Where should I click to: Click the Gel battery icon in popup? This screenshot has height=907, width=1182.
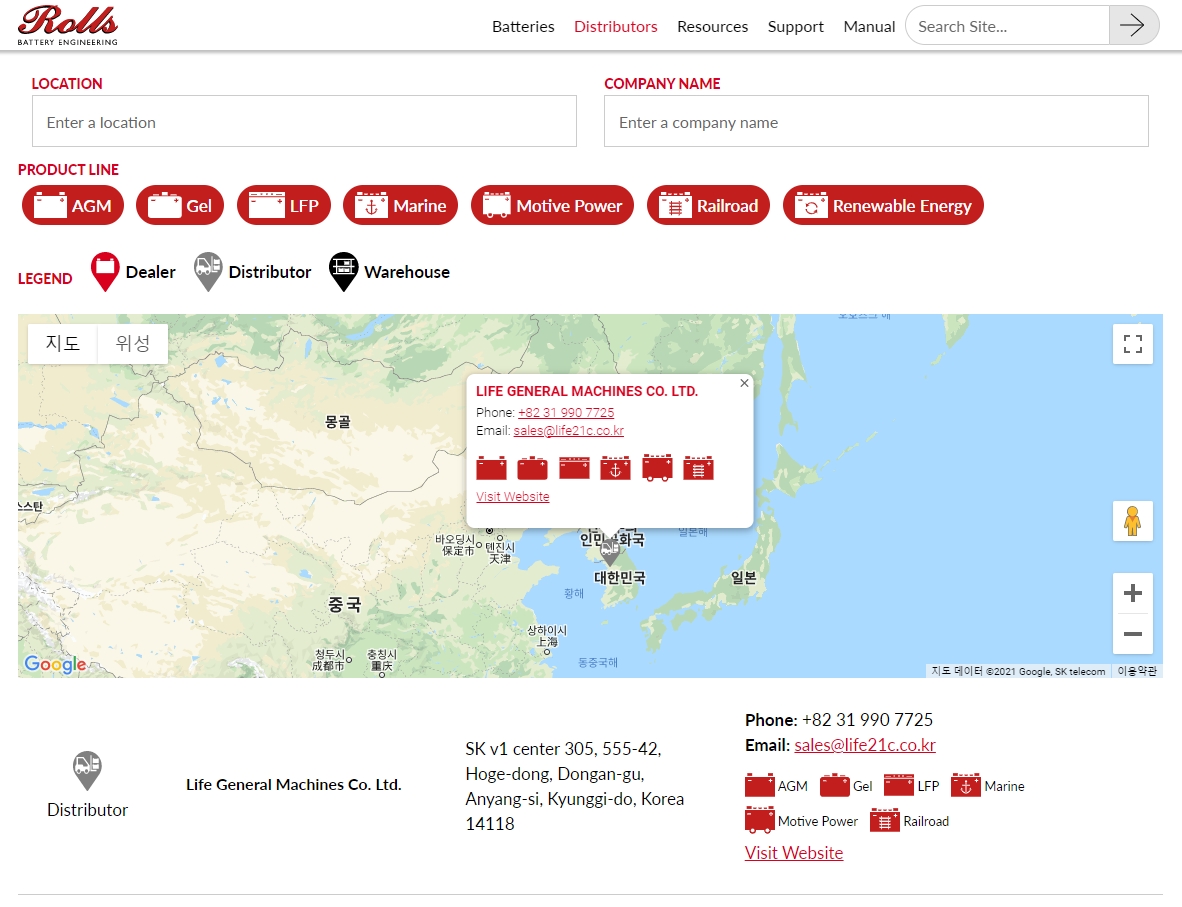(532, 467)
